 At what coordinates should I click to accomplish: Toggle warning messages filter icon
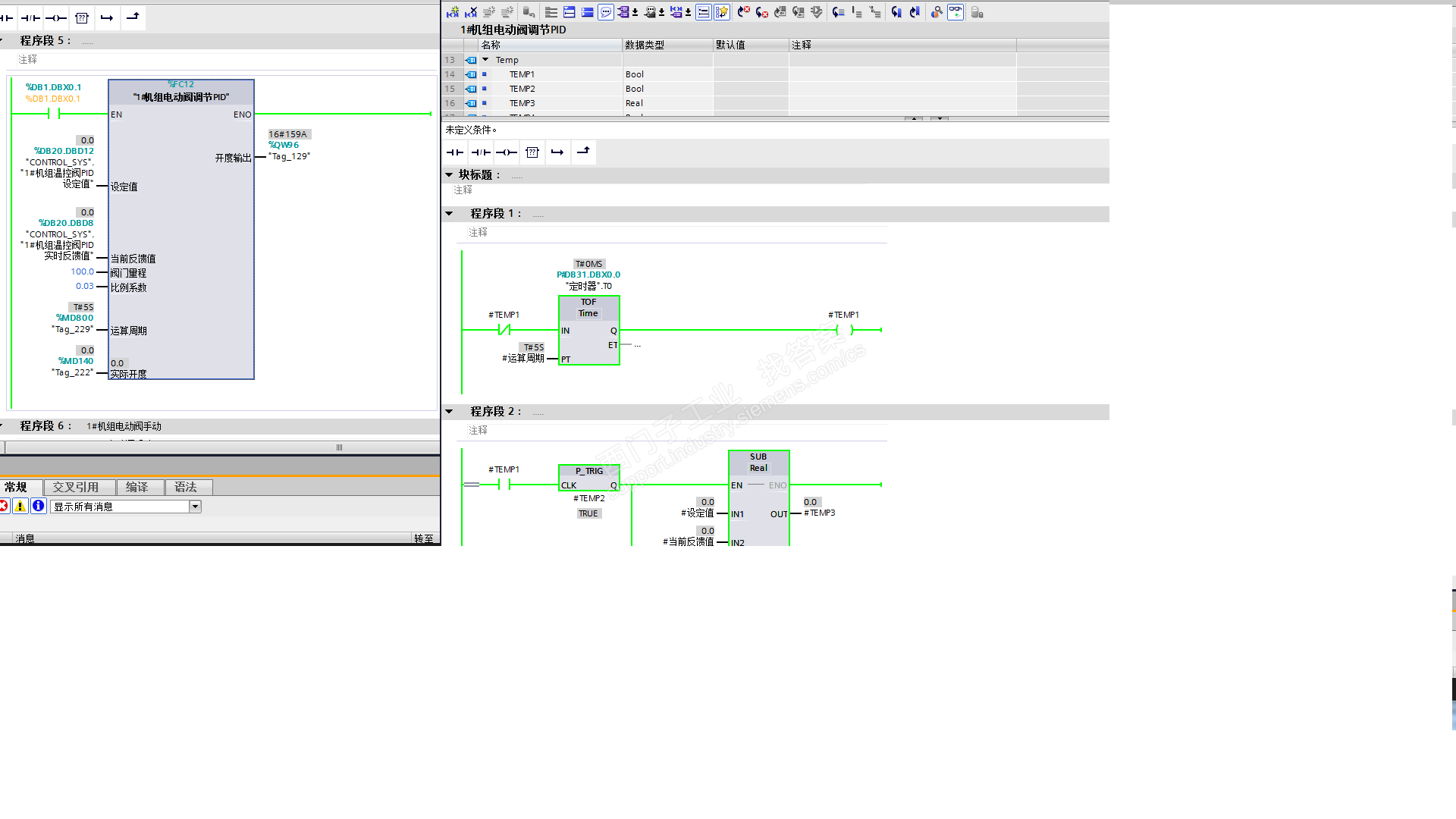pyautogui.click(x=20, y=507)
